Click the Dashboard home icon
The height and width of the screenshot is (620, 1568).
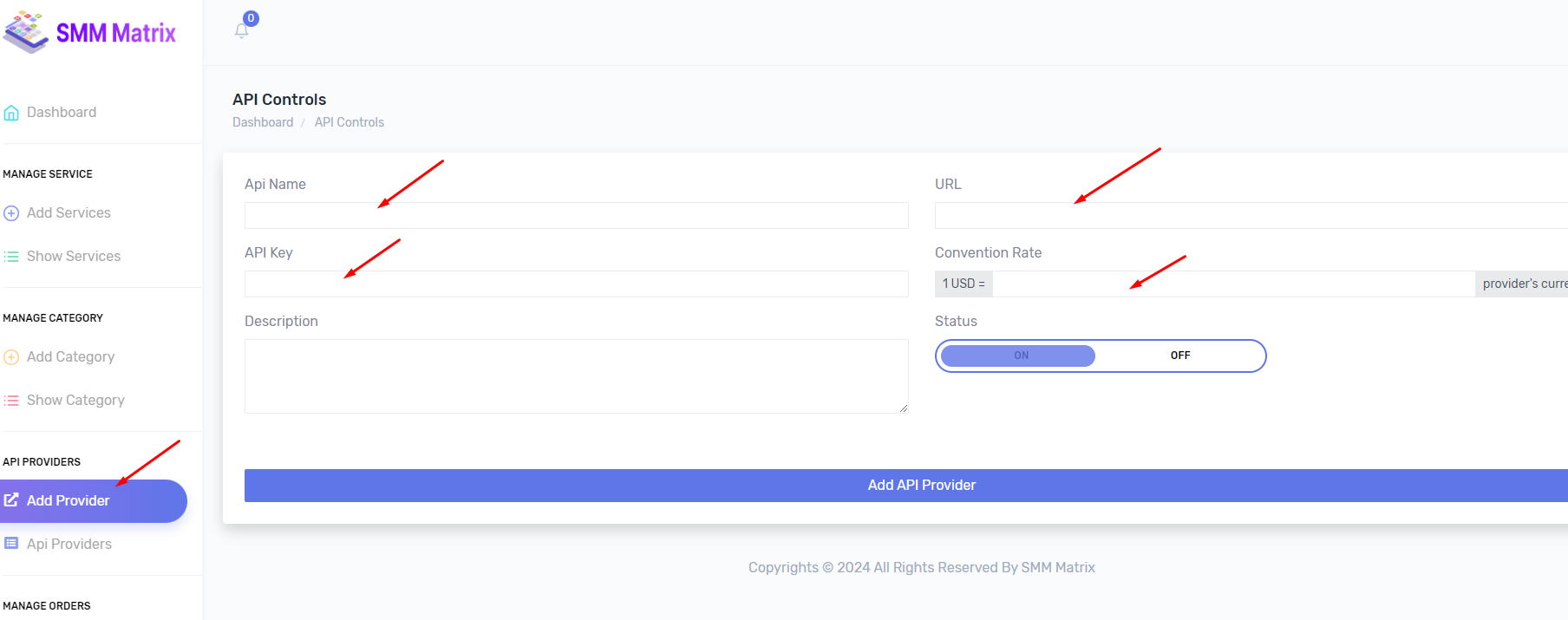11,113
